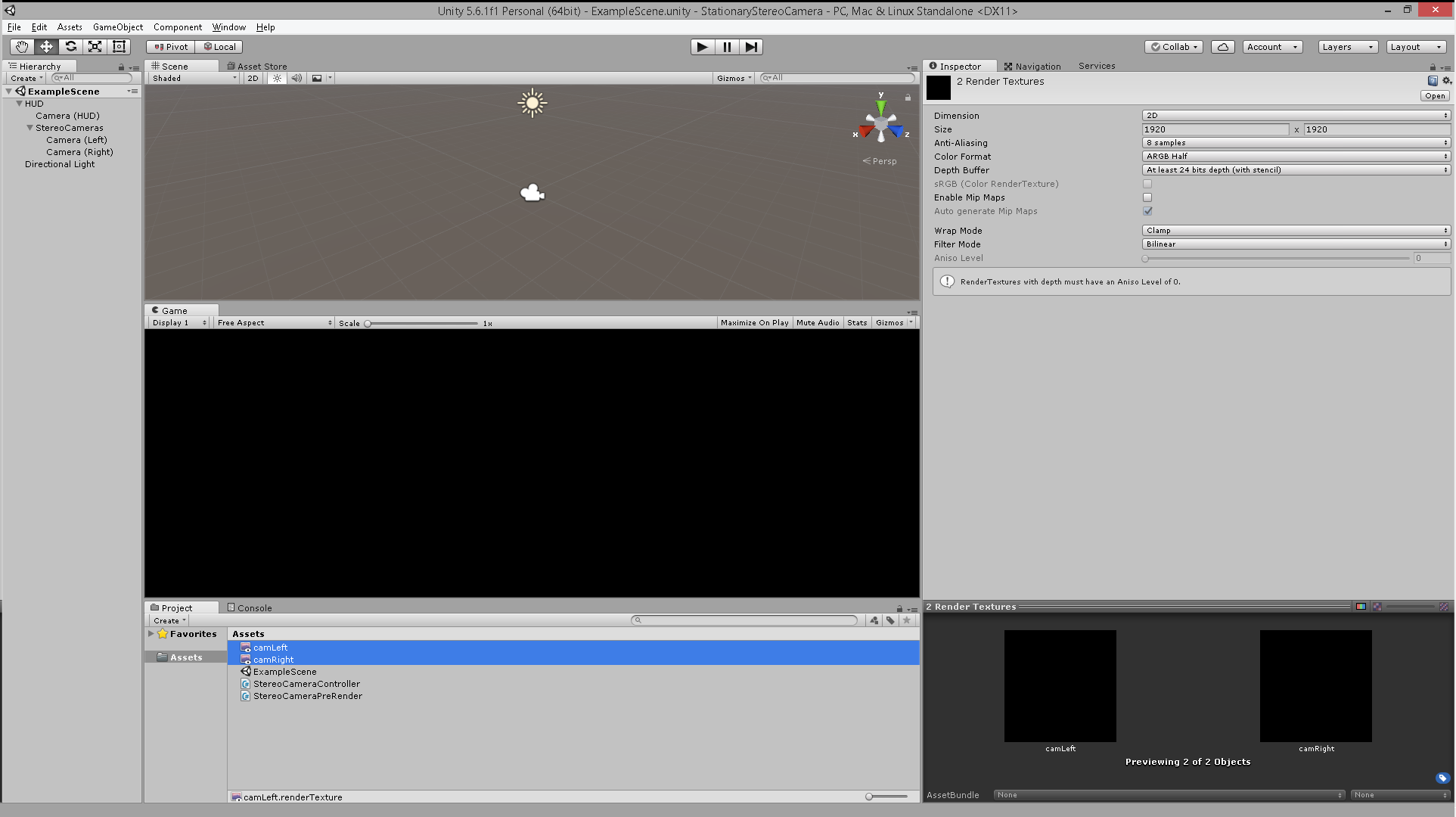
Task: Open the GameObject menu
Action: point(117,27)
